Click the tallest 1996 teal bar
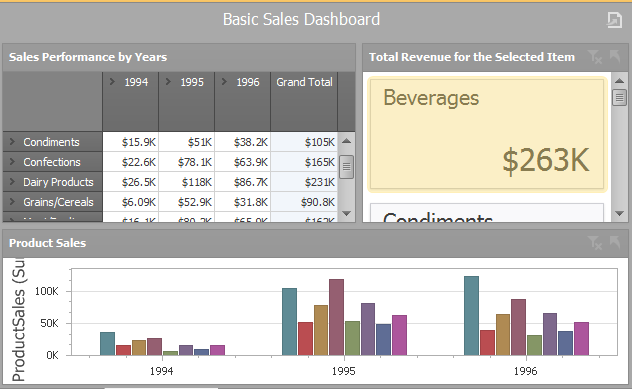Image resolution: width=632 pixels, height=389 pixels. click(472, 316)
